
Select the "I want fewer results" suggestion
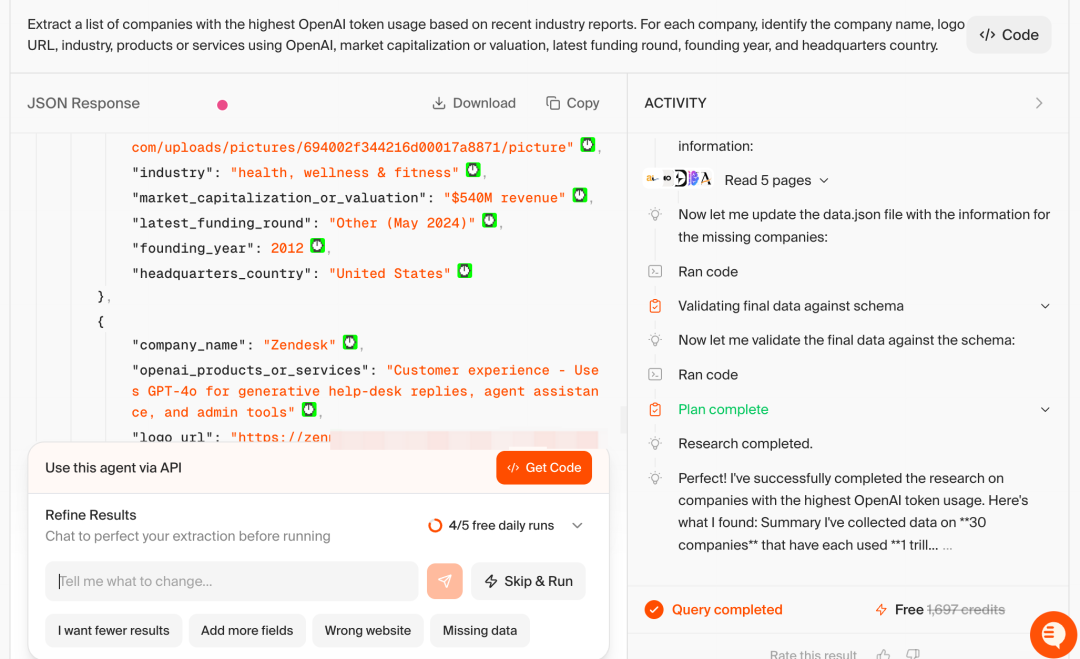[114, 631]
